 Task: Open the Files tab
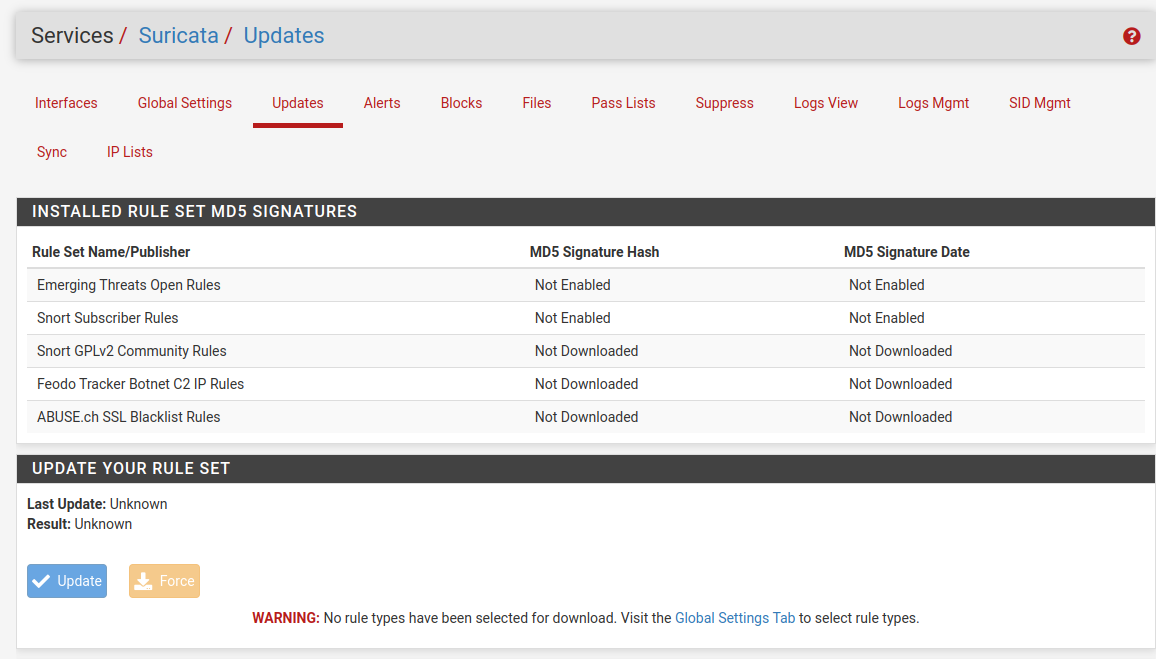[537, 103]
